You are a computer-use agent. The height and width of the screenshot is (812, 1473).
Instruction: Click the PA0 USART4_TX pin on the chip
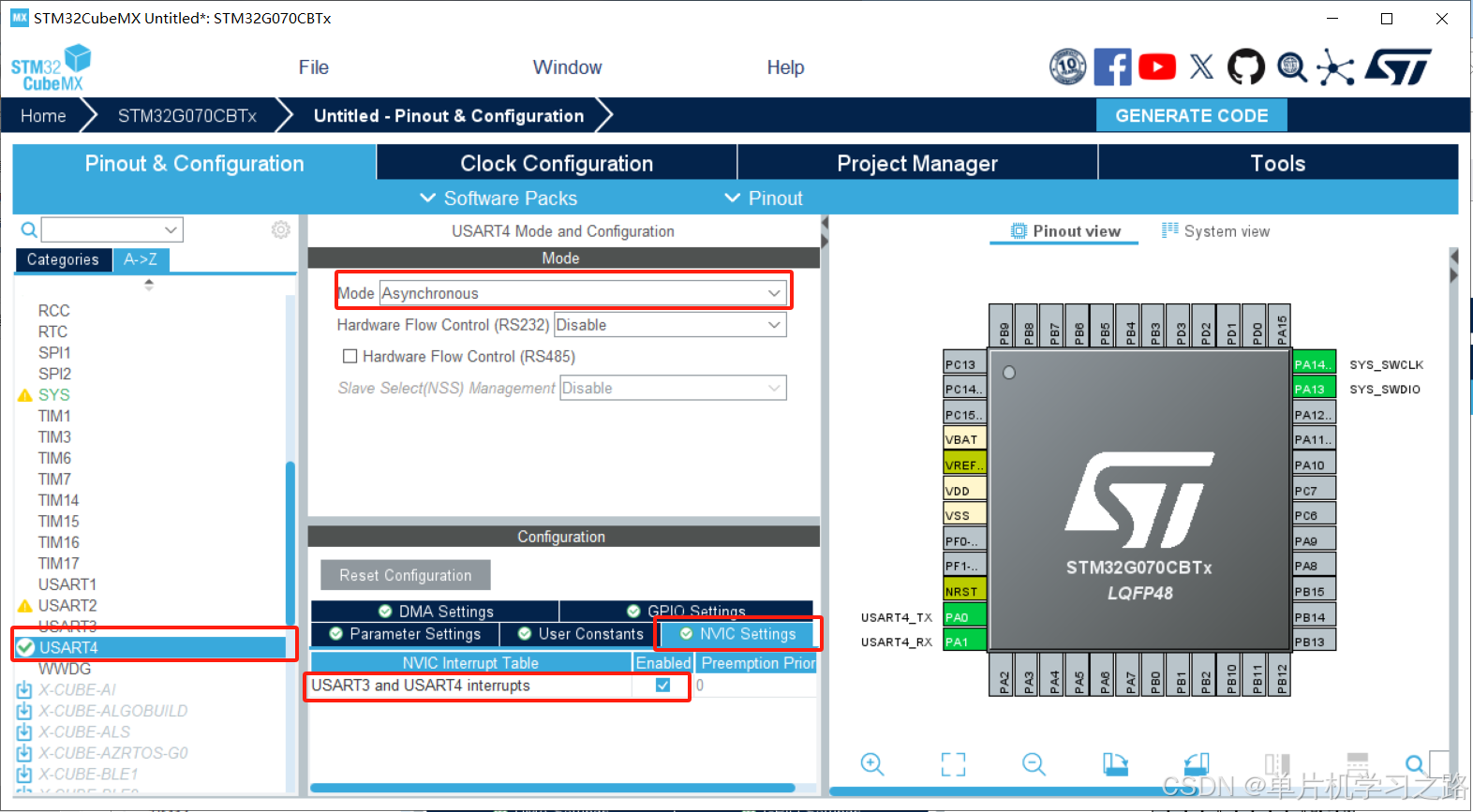(x=964, y=617)
